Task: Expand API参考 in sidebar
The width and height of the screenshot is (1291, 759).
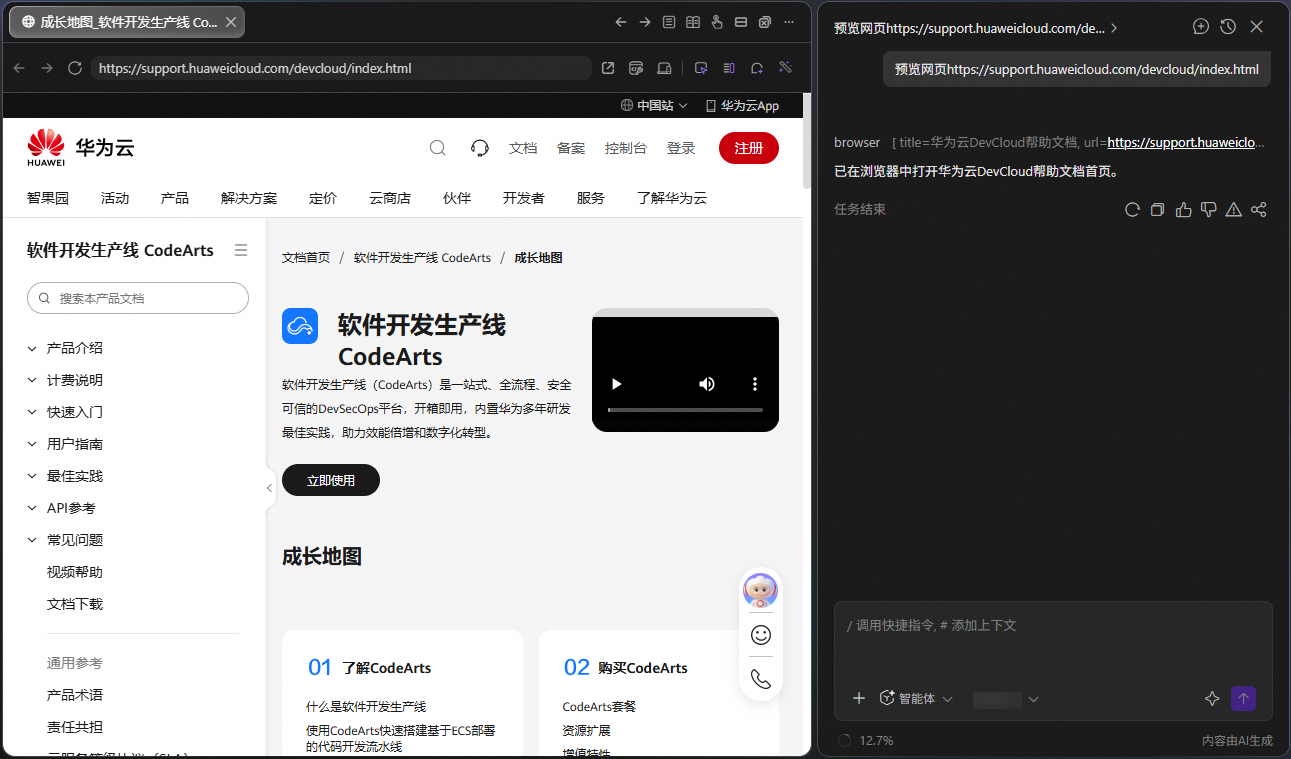Action: click(31, 508)
